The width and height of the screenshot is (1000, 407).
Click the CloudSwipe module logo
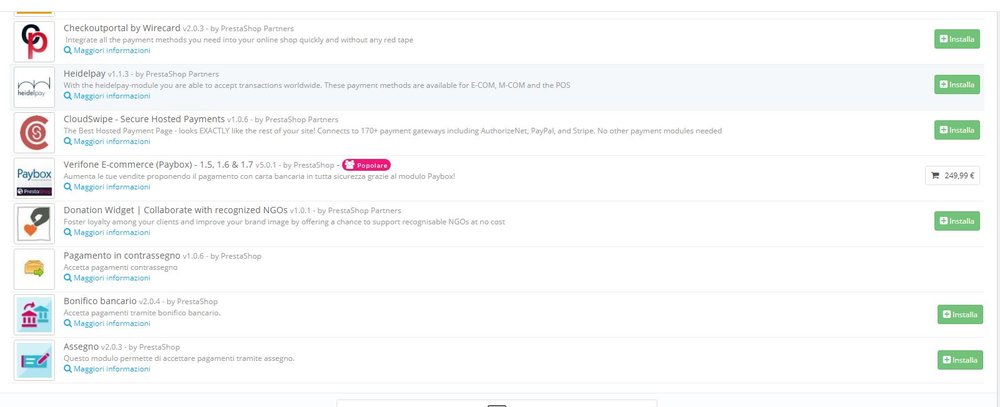click(34, 133)
